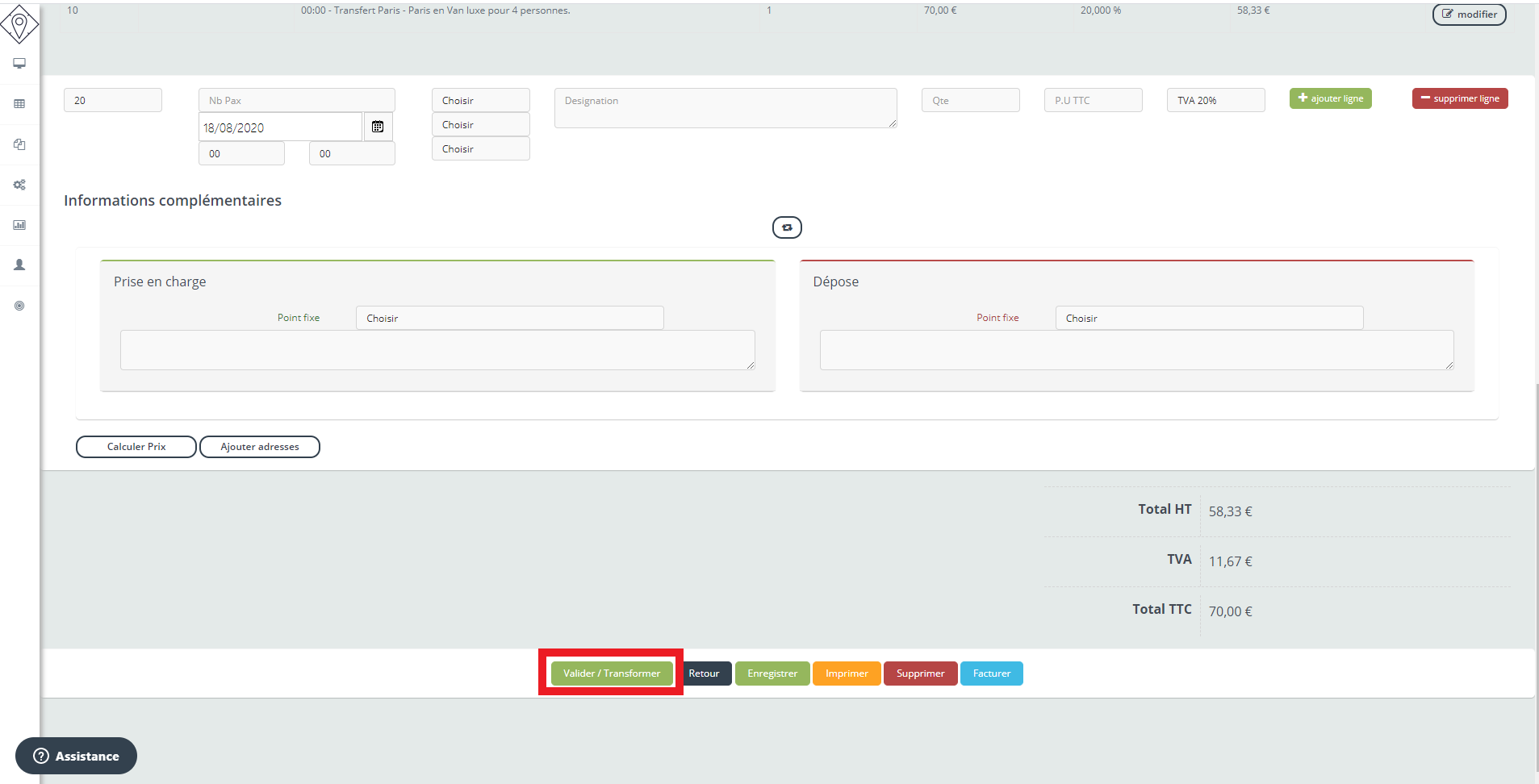1539x784 pixels.
Task: Open the calendar date picker
Action: click(378, 127)
